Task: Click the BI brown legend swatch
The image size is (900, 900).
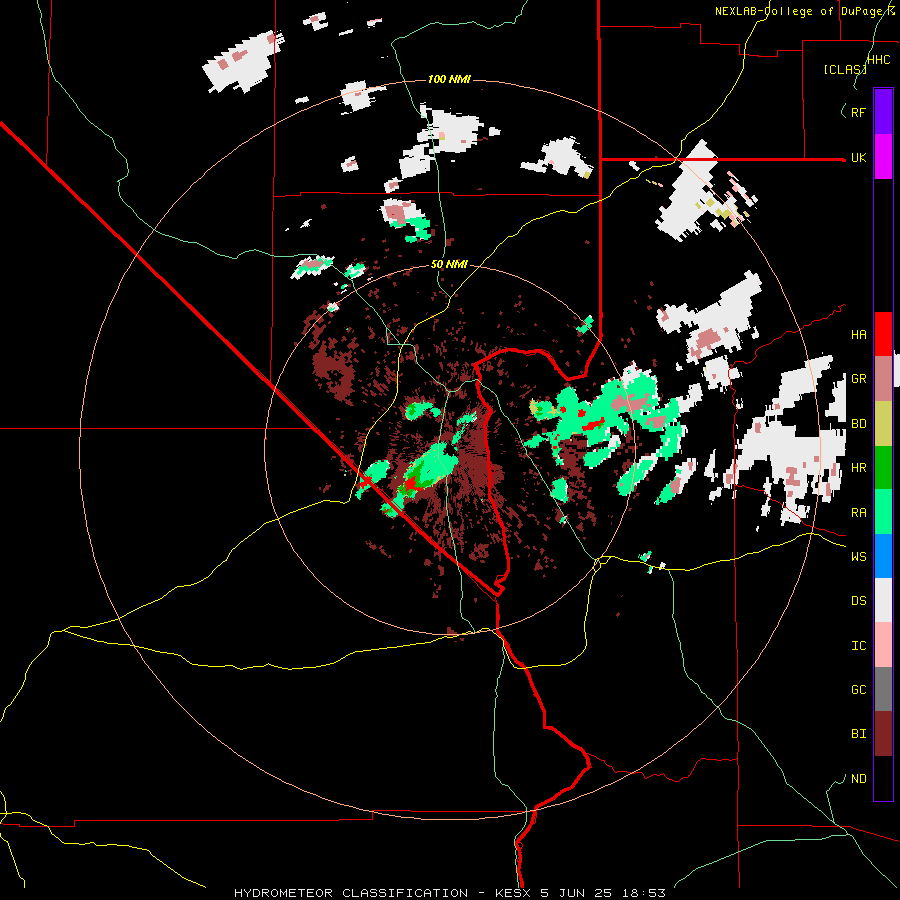Action: coord(883,734)
